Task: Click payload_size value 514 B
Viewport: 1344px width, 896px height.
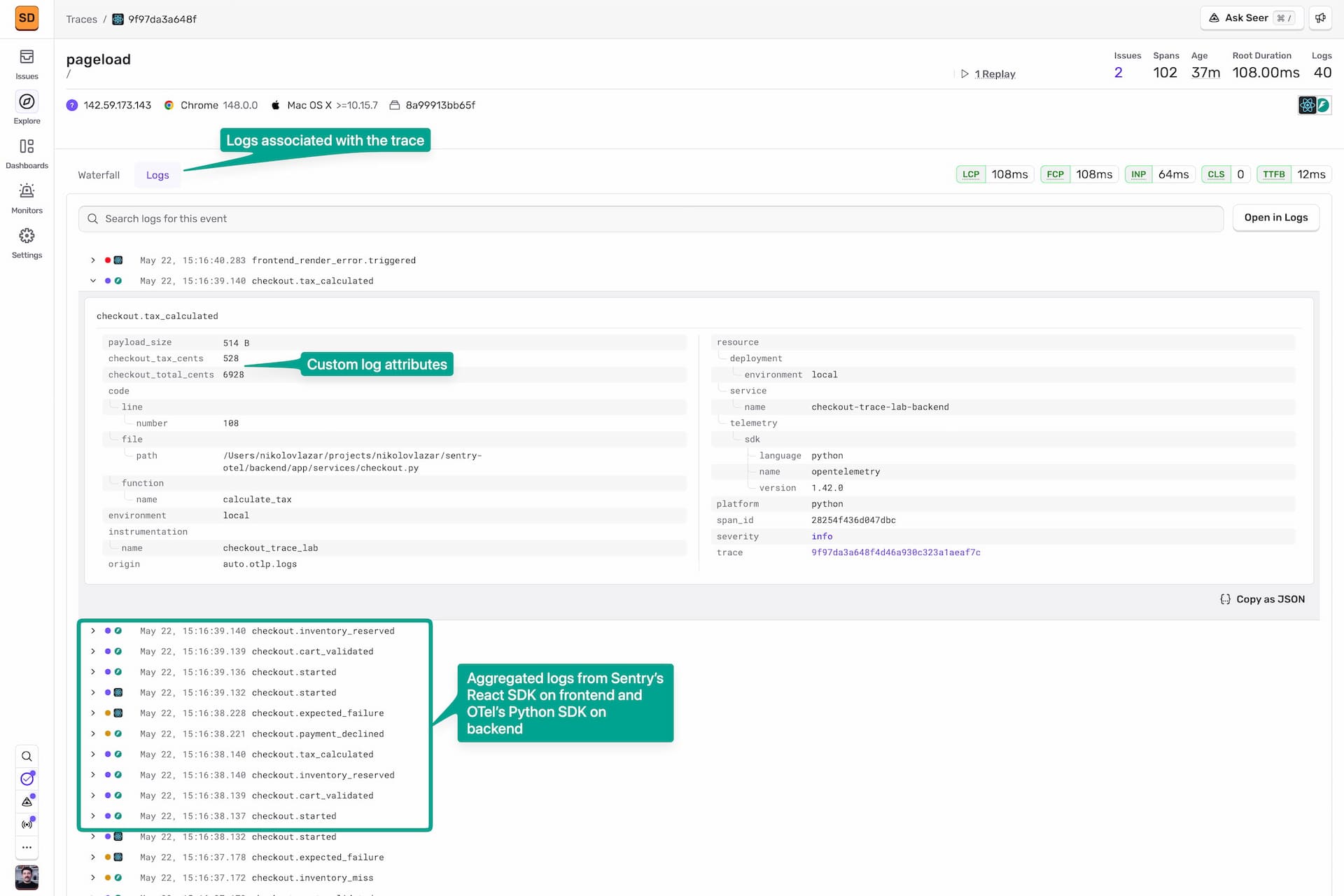Action: pos(236,342)
